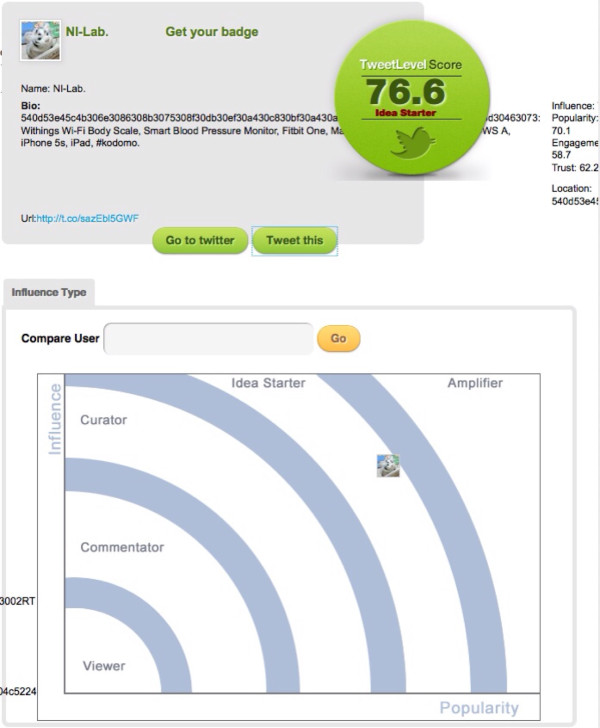Click the red Idea Starter label on badge
The width and height of the screenshot is (600, 728).
[x=405, y=112]
